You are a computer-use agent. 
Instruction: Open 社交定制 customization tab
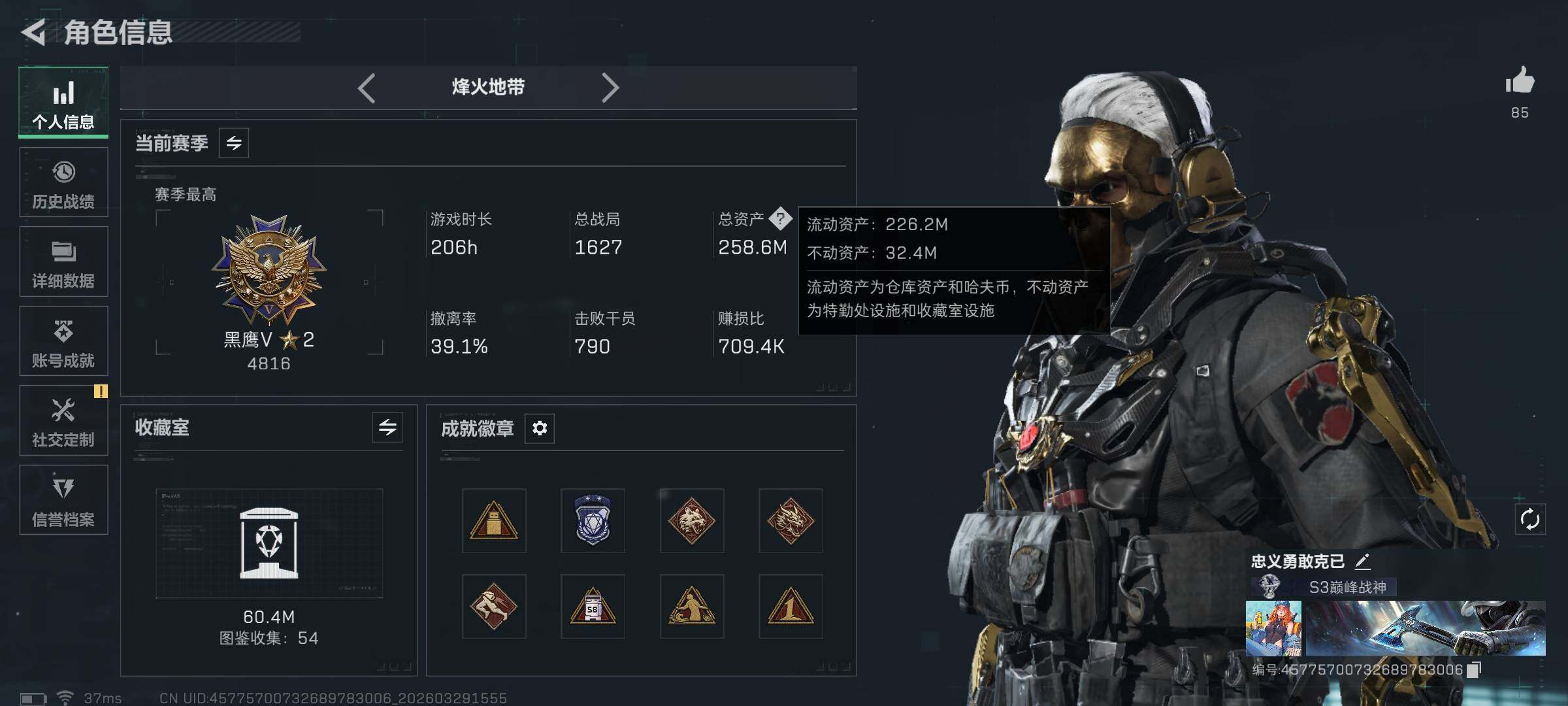coord(63,420)
